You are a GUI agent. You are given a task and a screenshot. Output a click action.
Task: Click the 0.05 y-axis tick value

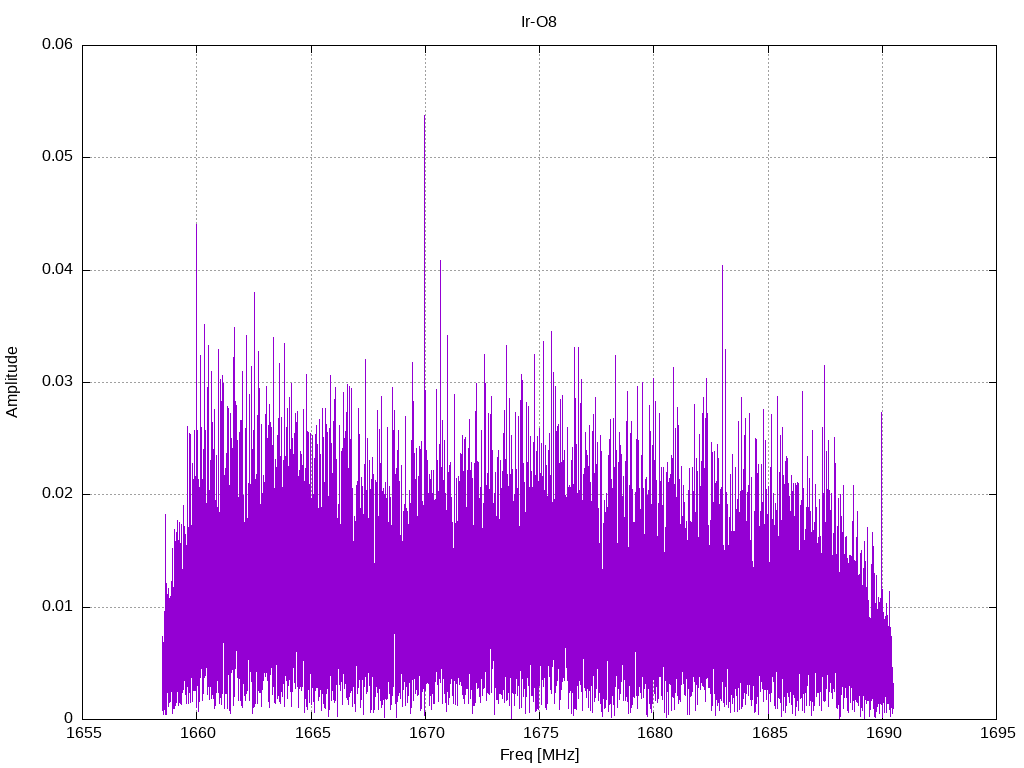(x=57, y=157)
